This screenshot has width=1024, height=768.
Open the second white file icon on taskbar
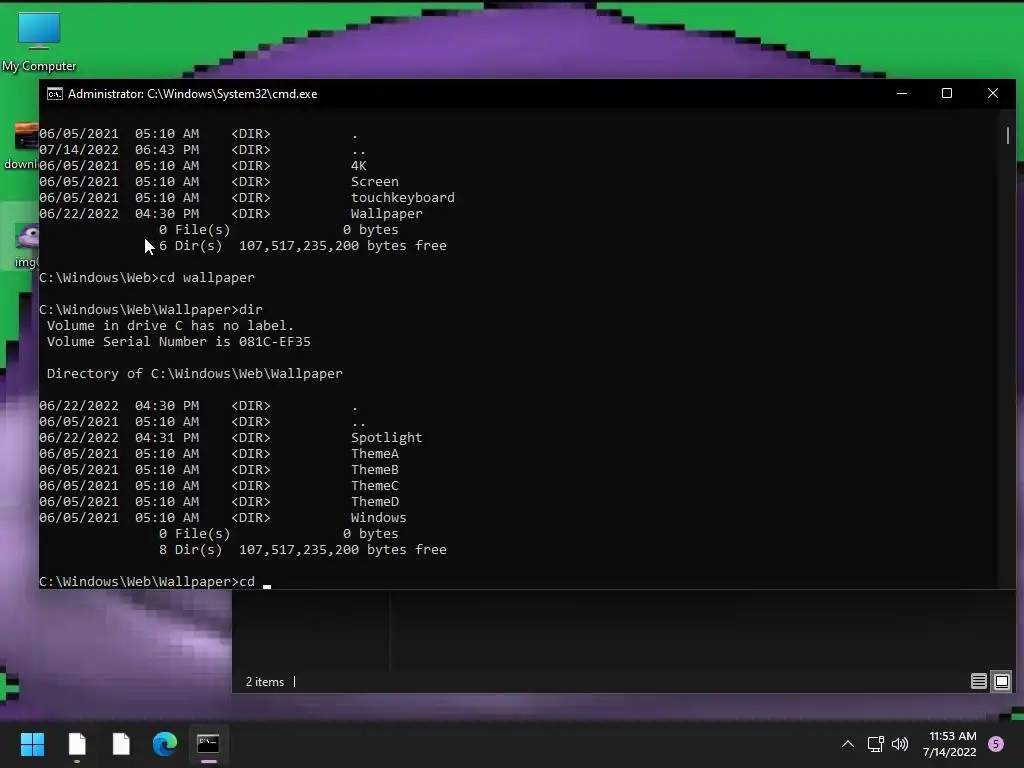point(121,744)
